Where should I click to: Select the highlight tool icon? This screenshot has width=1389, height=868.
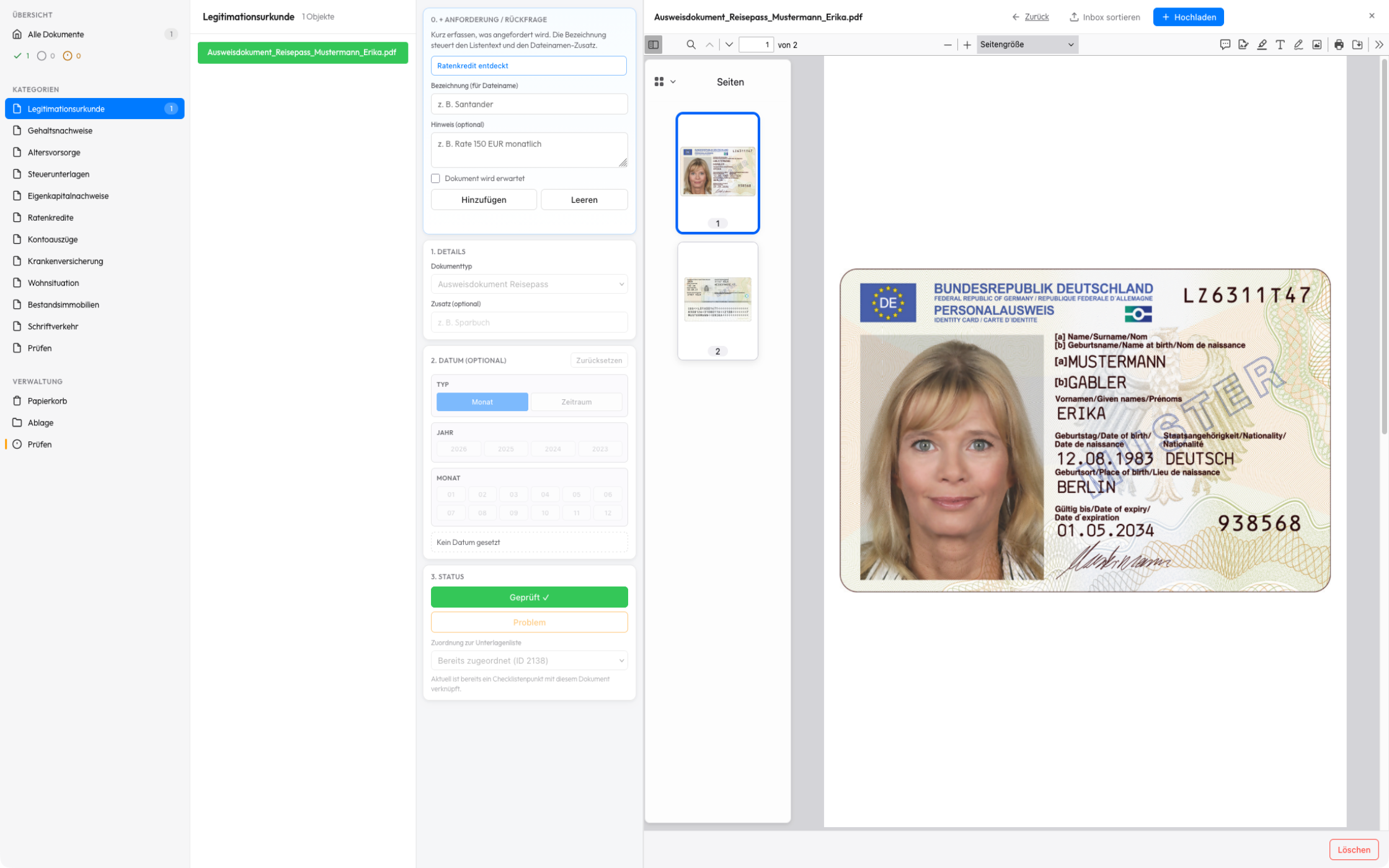pyautogui.click(x=1262, y=45)
